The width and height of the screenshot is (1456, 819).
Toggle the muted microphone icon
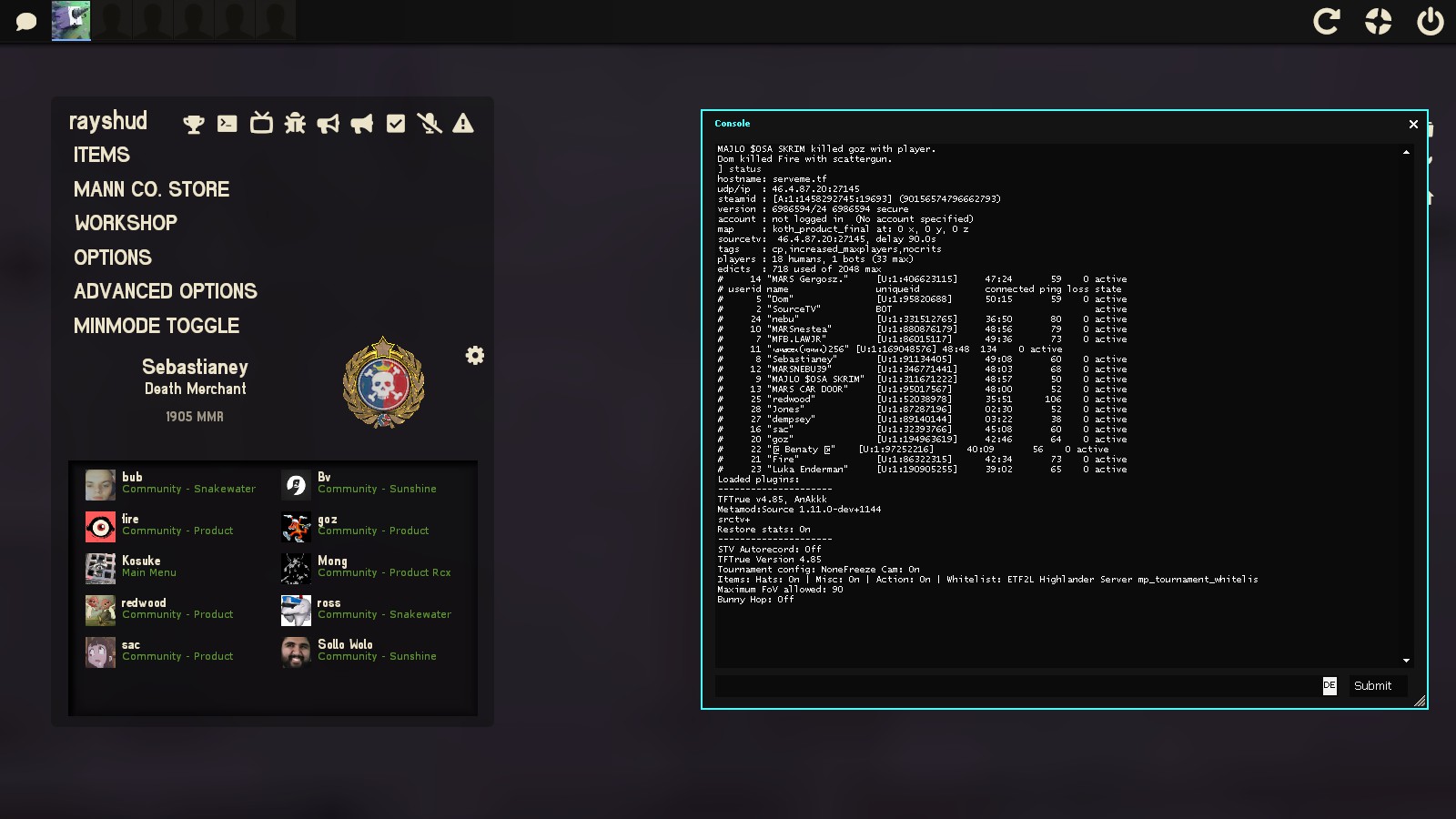point(430,124)
